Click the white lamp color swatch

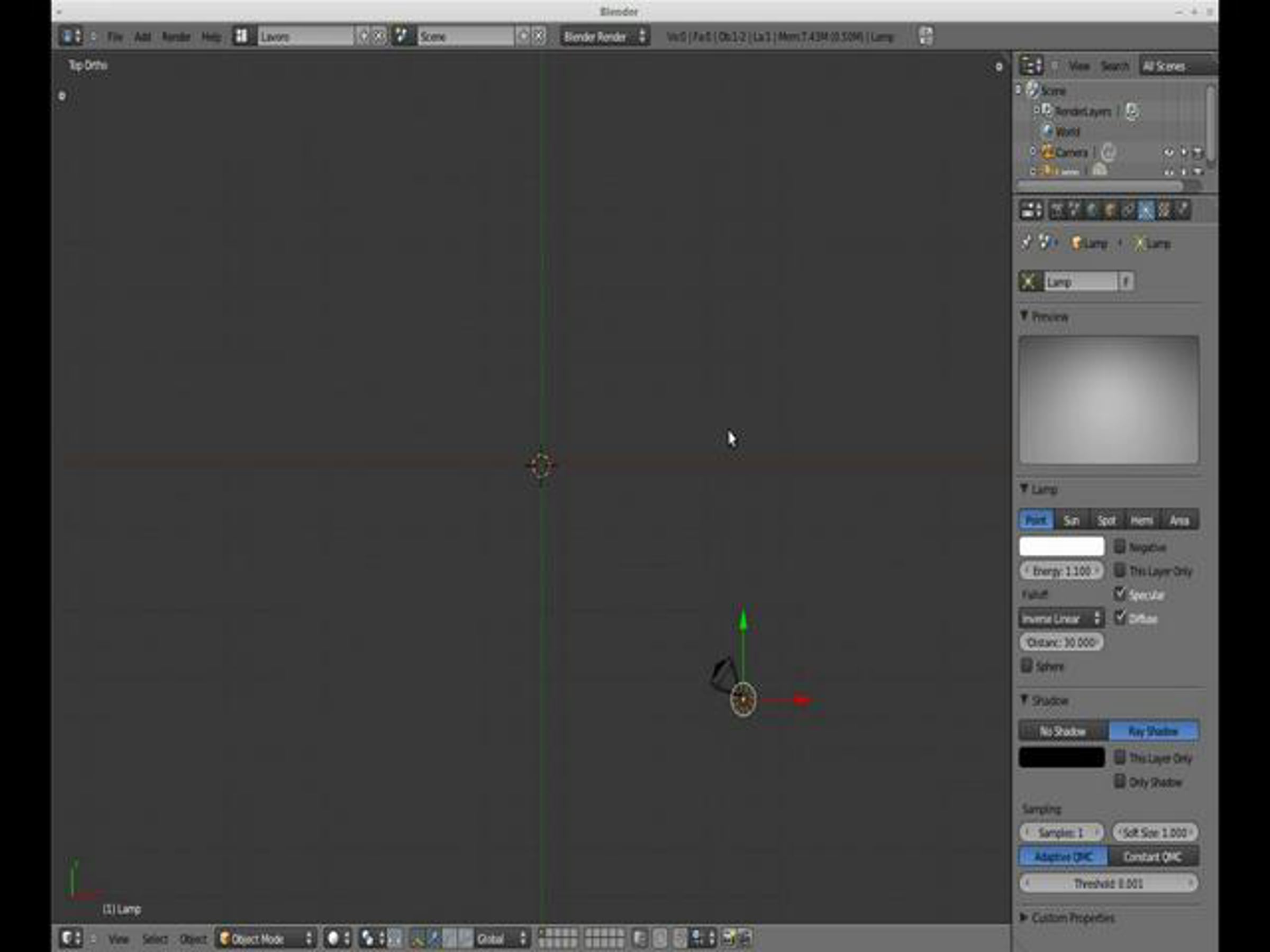(x=1061, y=546)
